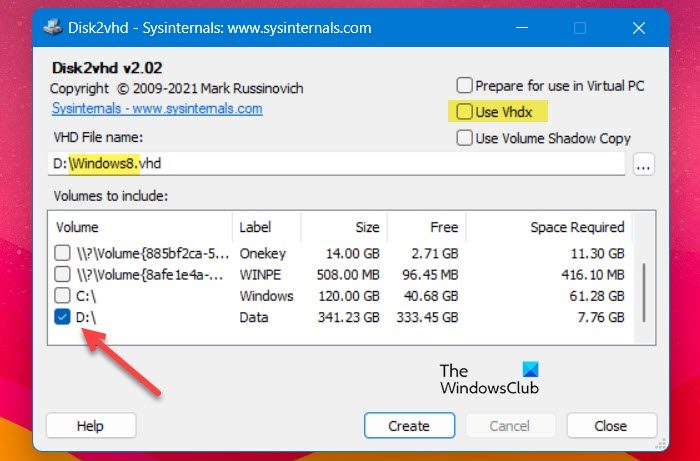Screen dimensions: 700x461
Task: Select the Windows label cell
Action: (267, 296)
